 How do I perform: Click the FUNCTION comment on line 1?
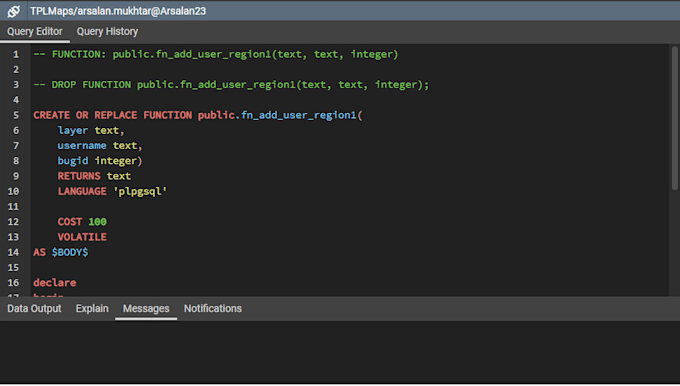(x=216, y=55)
